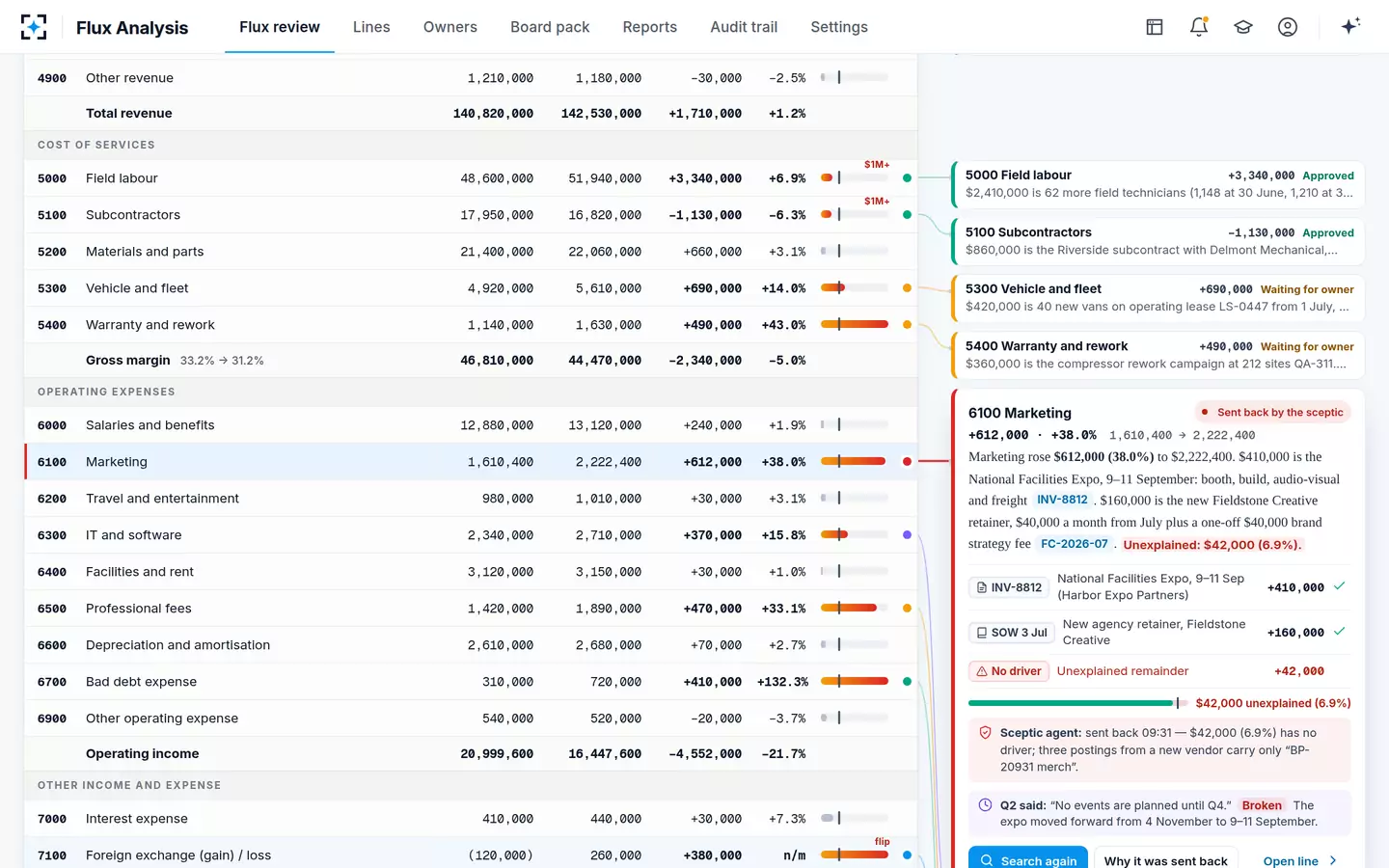
Task: Switch to the Flux review tab
Action: pos(280,27)
